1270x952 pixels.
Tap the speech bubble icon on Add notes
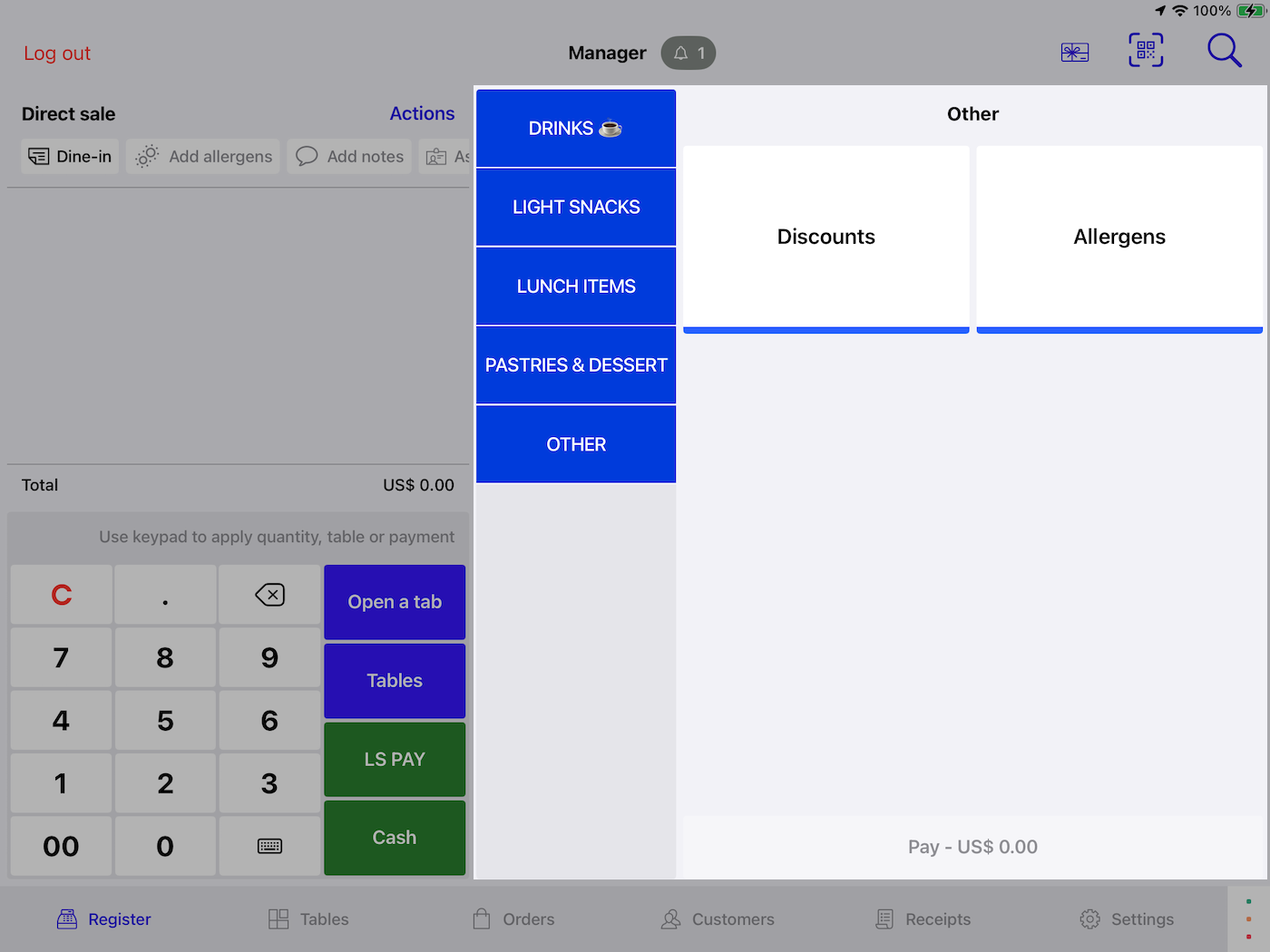point(307,156)
